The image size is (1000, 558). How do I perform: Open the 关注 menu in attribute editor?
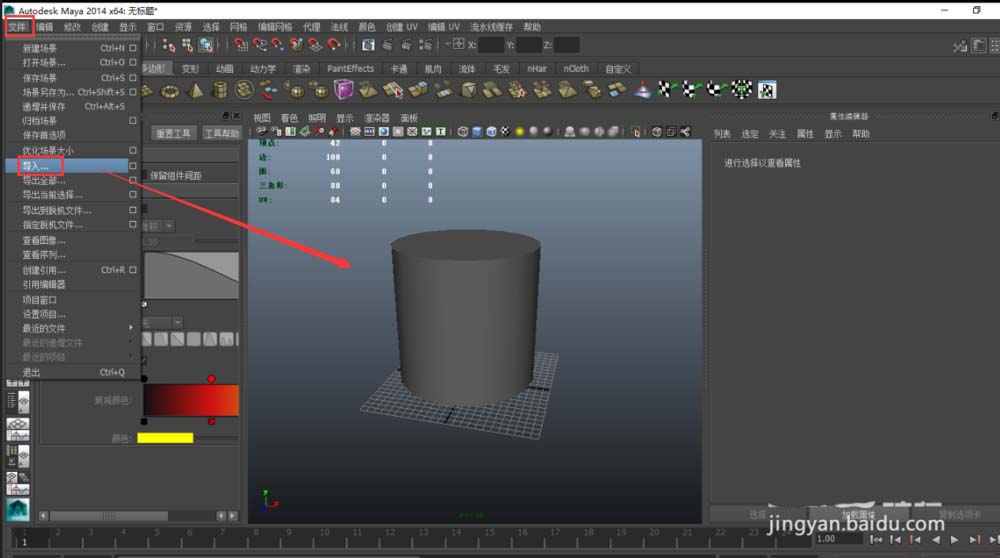pyautogui.click(x=777, y=134)
